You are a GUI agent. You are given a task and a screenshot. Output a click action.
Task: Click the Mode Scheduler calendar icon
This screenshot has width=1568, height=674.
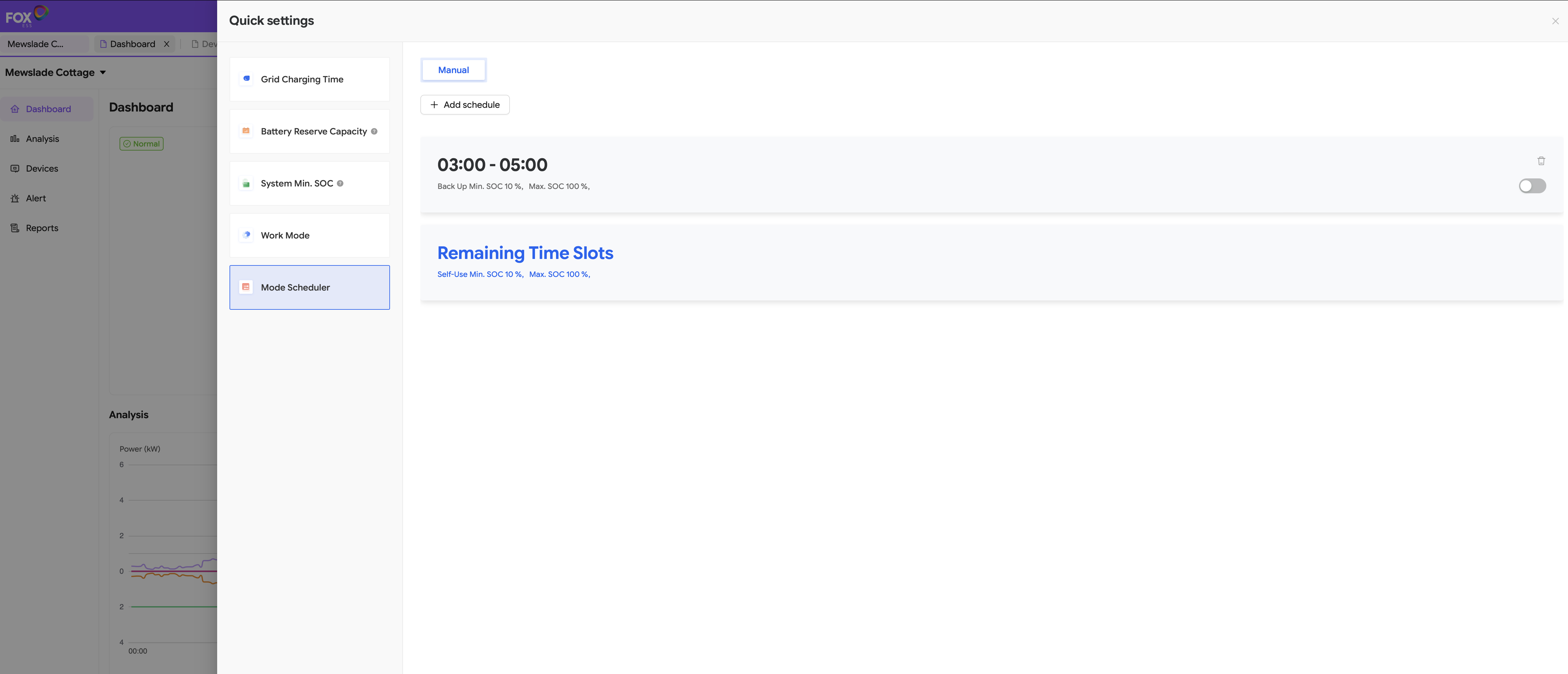coord(246,287)
